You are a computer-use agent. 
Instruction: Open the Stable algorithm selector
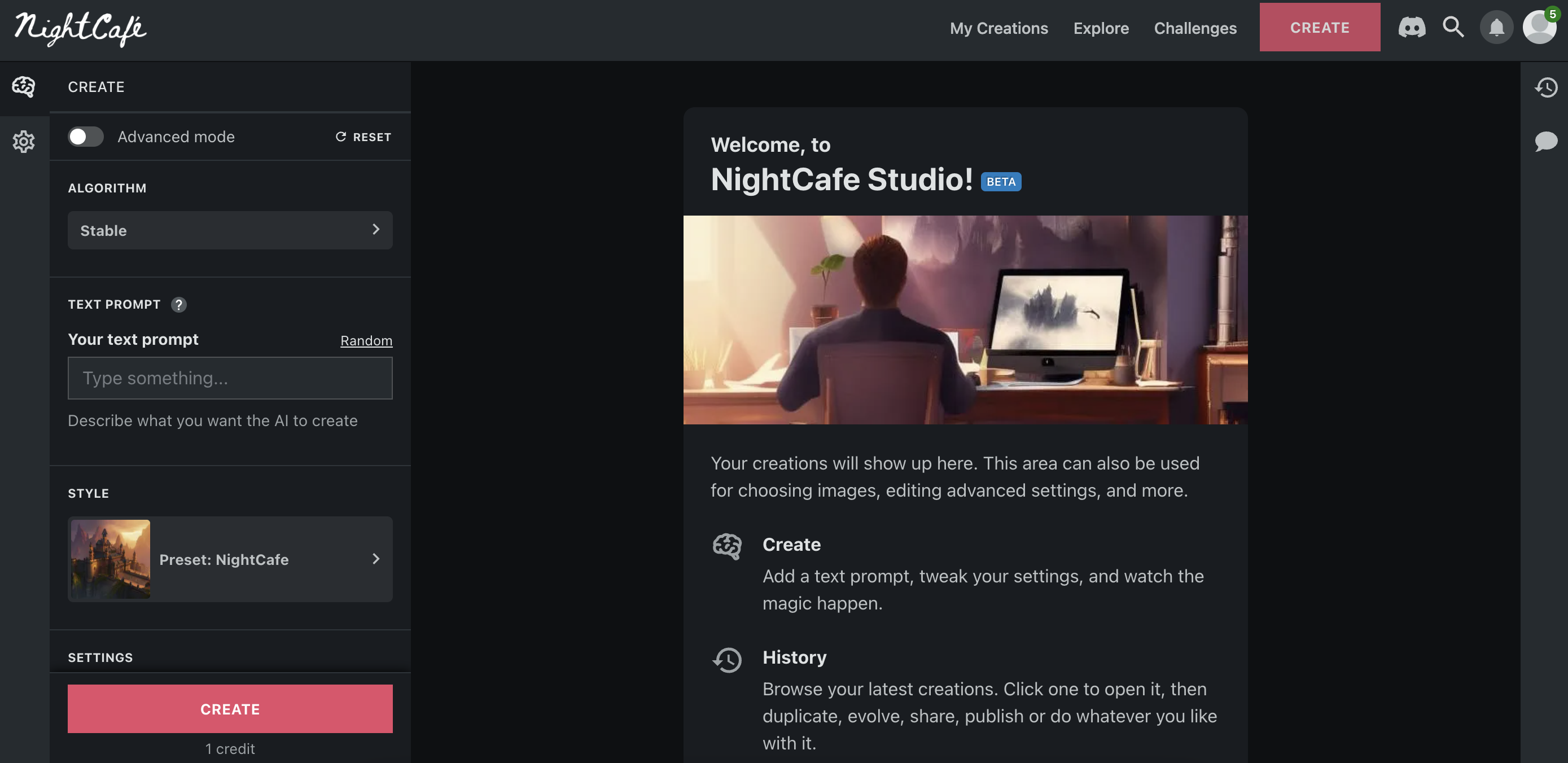click(x=230, y=231)
